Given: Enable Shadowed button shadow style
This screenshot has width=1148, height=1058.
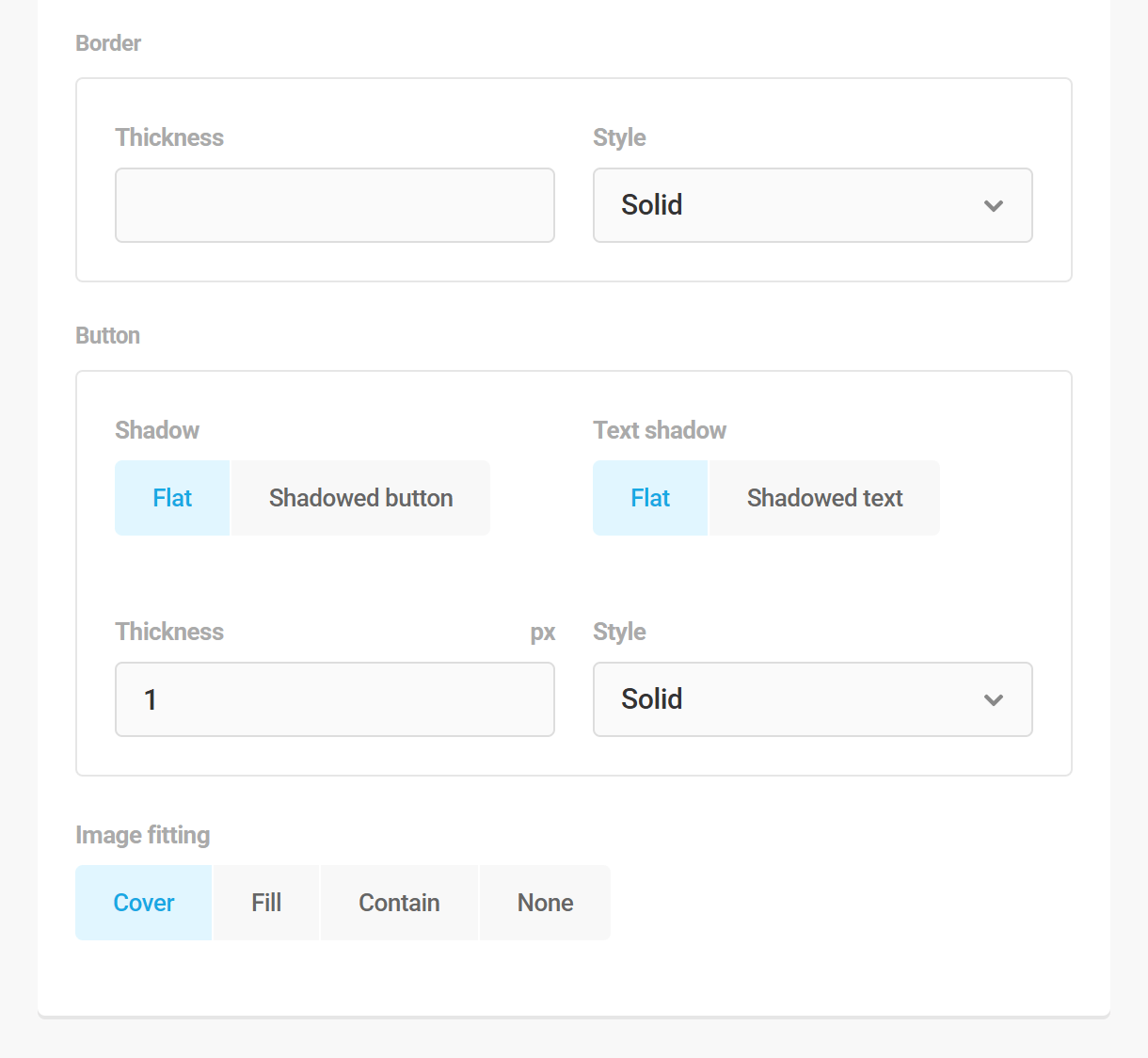Looking at the screenshot, I should (360, 498).
